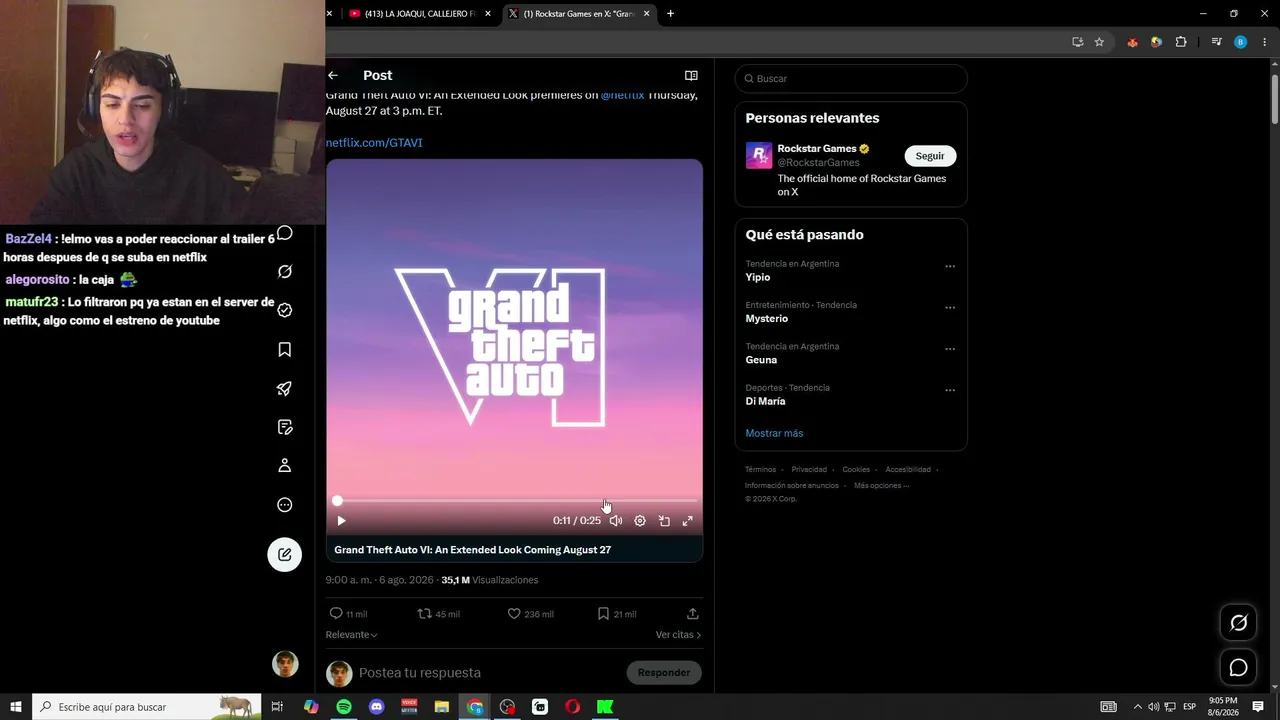Share the post using the share icon
This screenshot has width=1280, height=720.
tap(693, 613)
